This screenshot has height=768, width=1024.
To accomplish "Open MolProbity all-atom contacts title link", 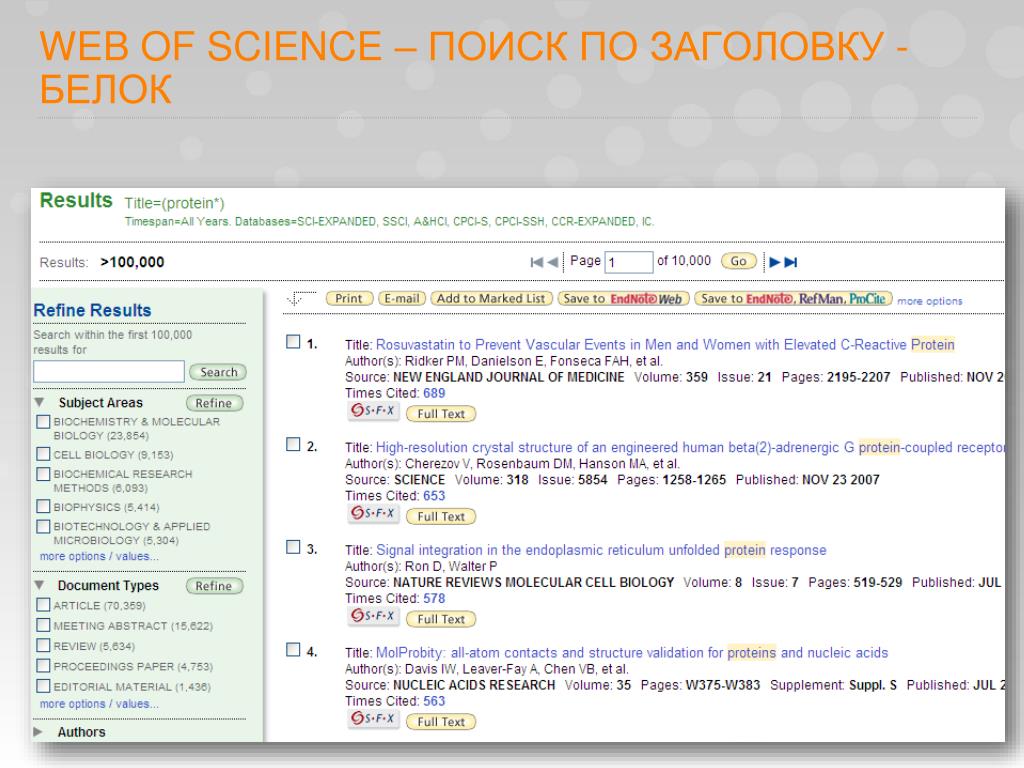I will (x=632, y=652).
